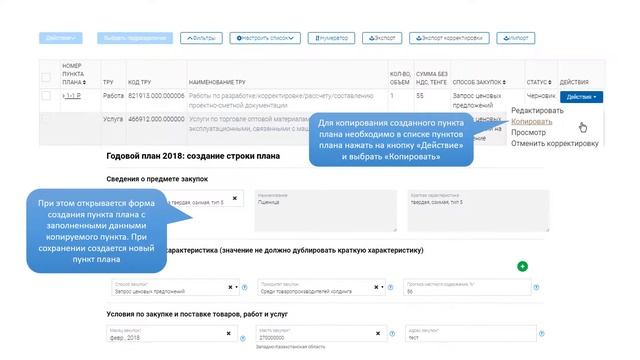The height and width of the screenshot is (360, 640).
Task: Click the green plus add-characteristic button
Action: pos(522,267)
